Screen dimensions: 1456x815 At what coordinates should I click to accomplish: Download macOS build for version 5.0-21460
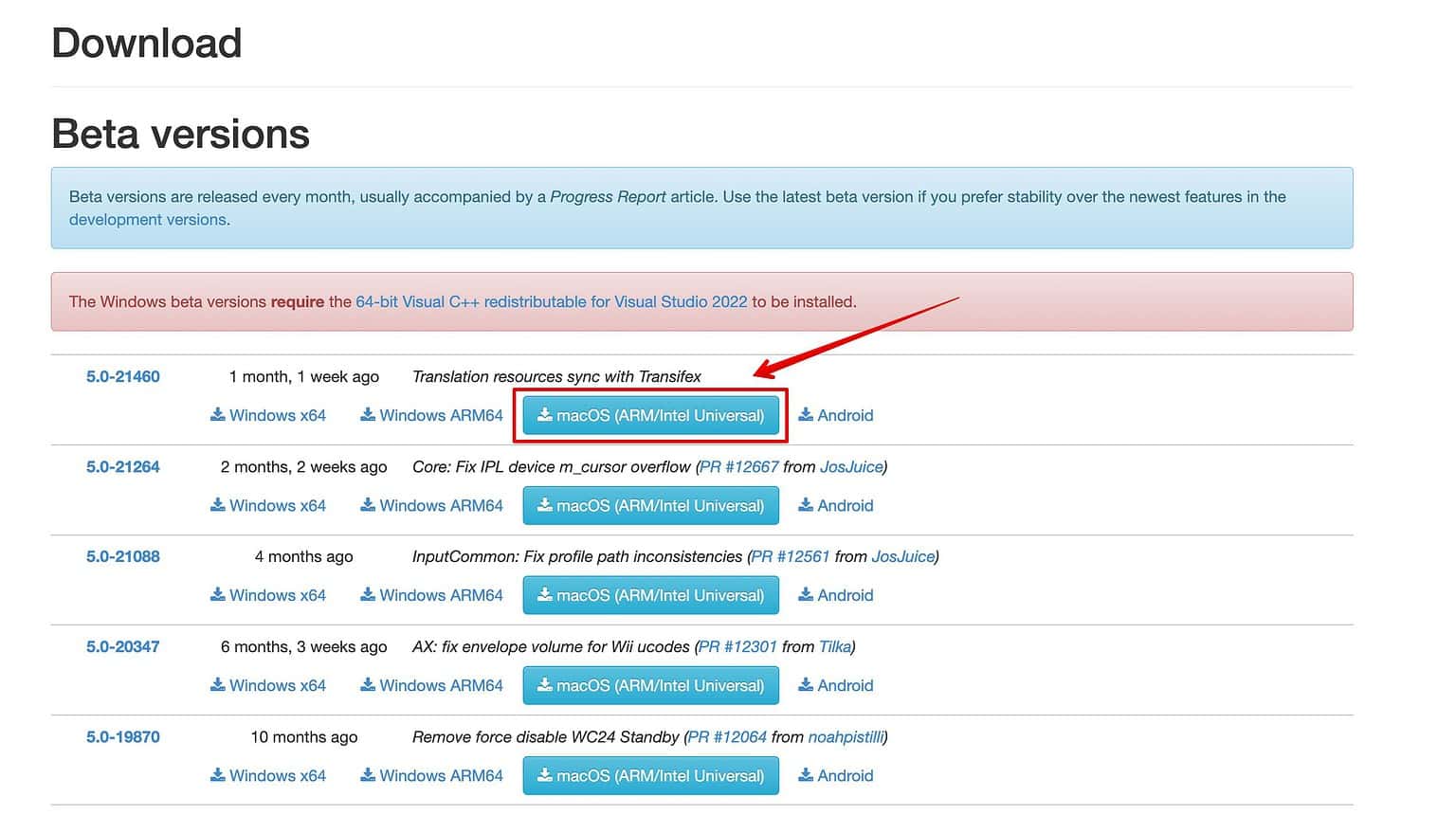650,415
